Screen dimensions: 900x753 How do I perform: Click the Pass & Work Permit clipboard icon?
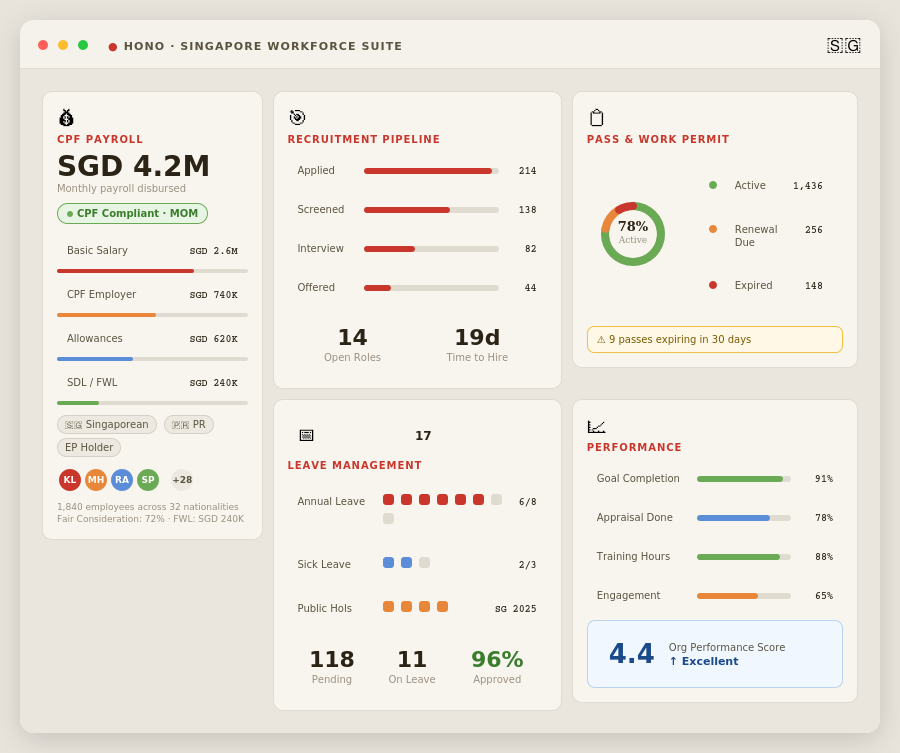point(596,118)
